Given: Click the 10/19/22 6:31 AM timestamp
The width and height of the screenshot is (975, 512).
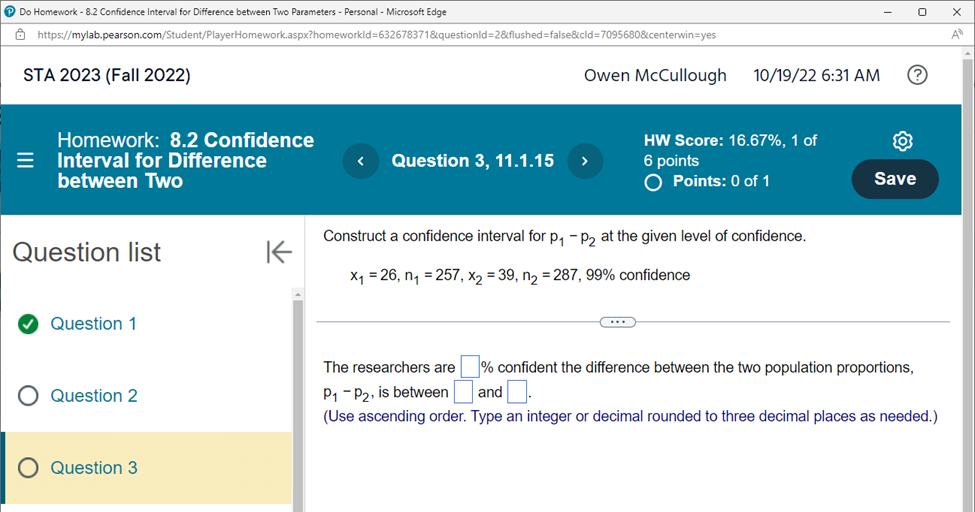Looking at the screenshot, I should pos(816,75).
